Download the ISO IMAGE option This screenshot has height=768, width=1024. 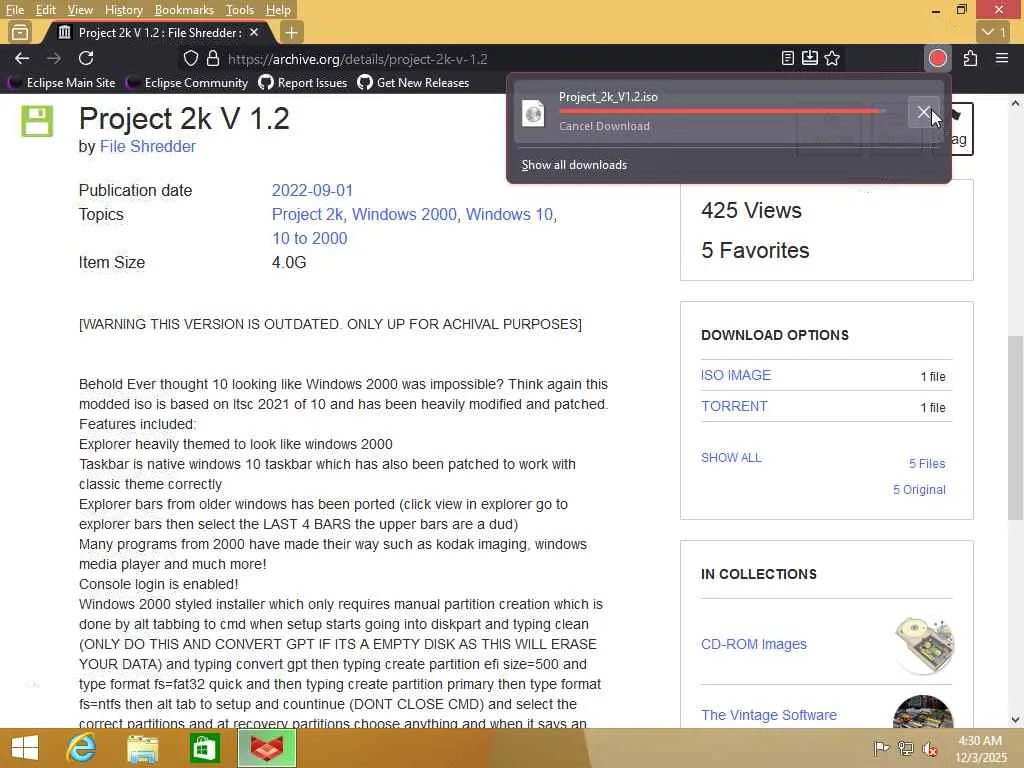click(735, 376)
